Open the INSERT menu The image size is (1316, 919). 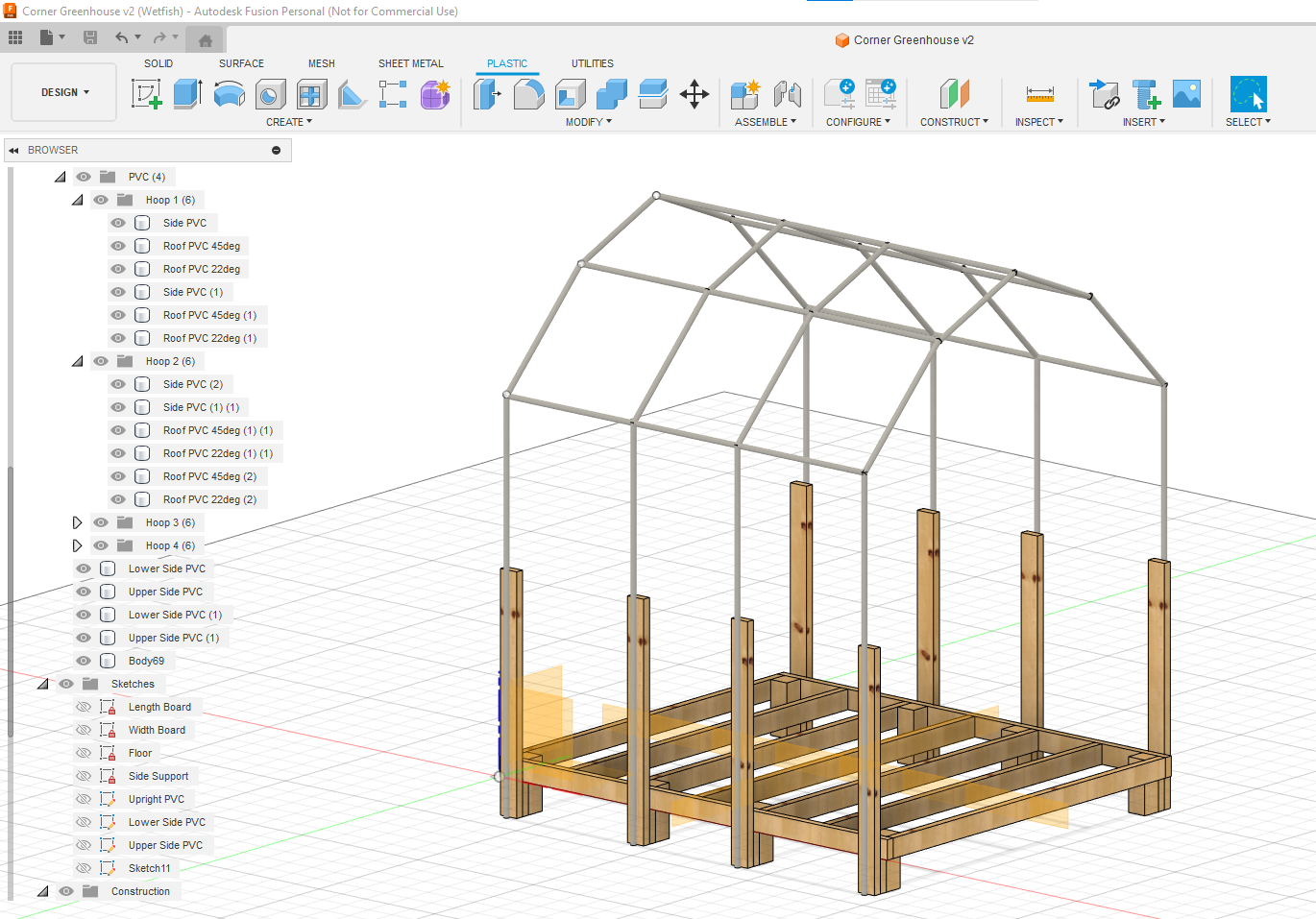(x=1144, y=122)
